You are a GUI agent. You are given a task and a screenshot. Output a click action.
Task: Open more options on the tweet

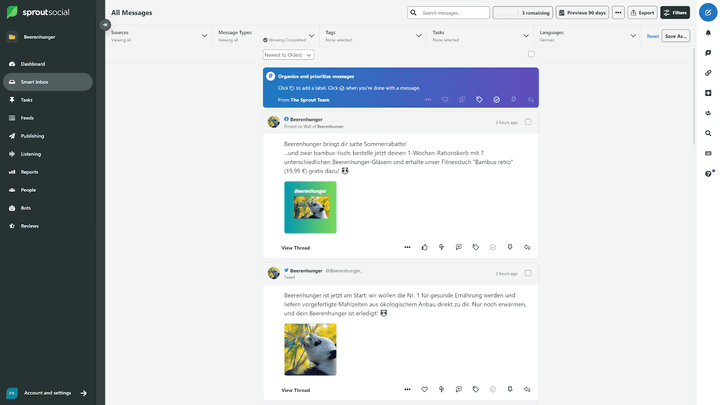pyautogui.click(x=407, y=389)
